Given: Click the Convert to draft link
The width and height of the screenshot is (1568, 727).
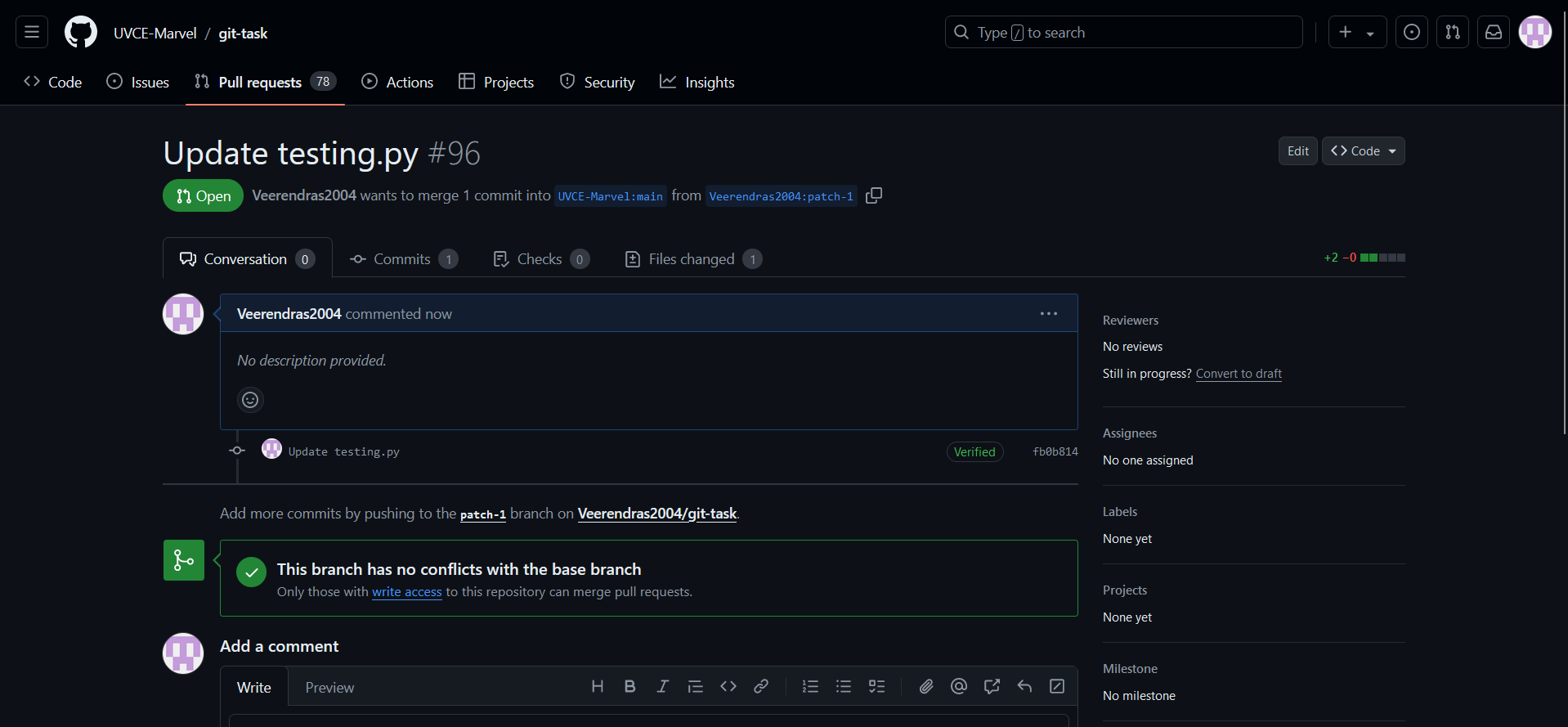Looking at the screenshot, I should [1239, 373].
